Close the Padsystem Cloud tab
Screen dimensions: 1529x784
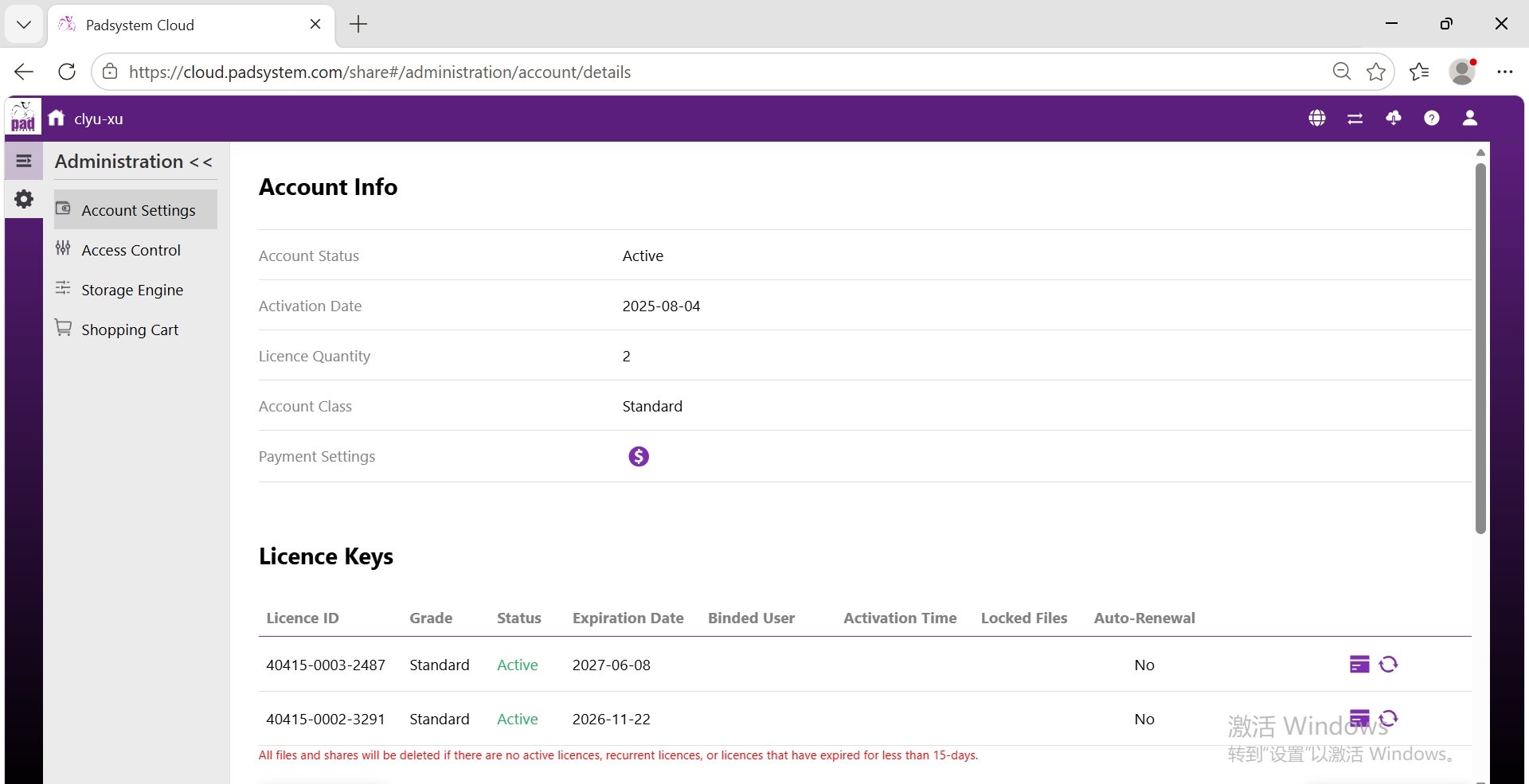point(315,25)
